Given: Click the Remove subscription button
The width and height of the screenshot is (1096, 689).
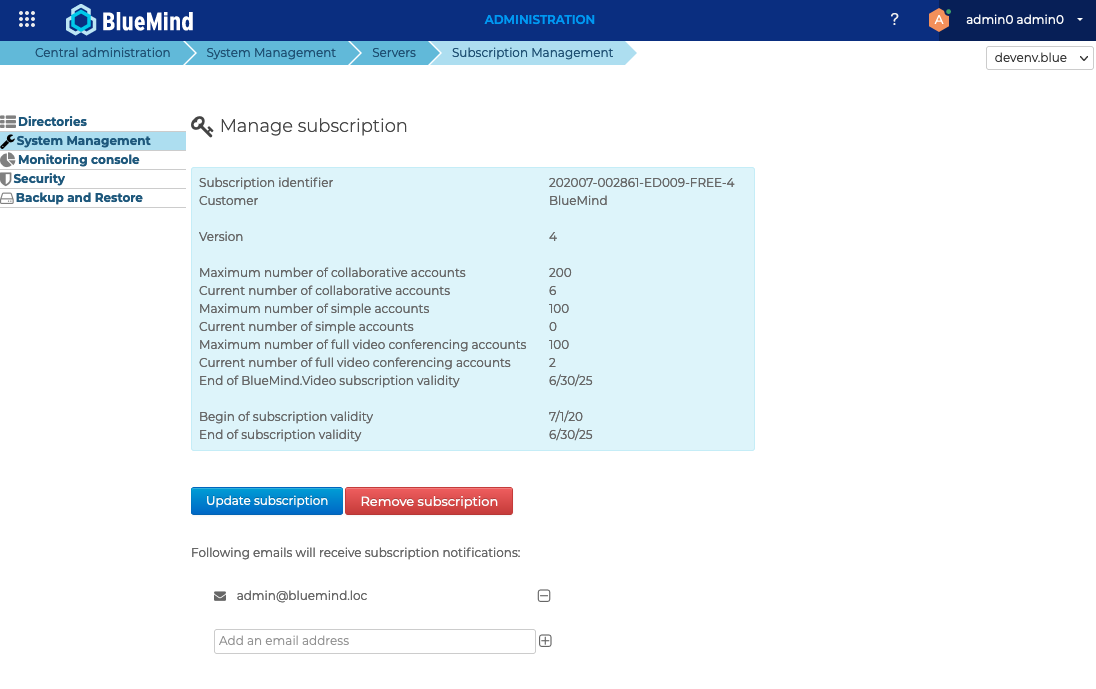Looking at the screenshot, I should click(429, 501).
